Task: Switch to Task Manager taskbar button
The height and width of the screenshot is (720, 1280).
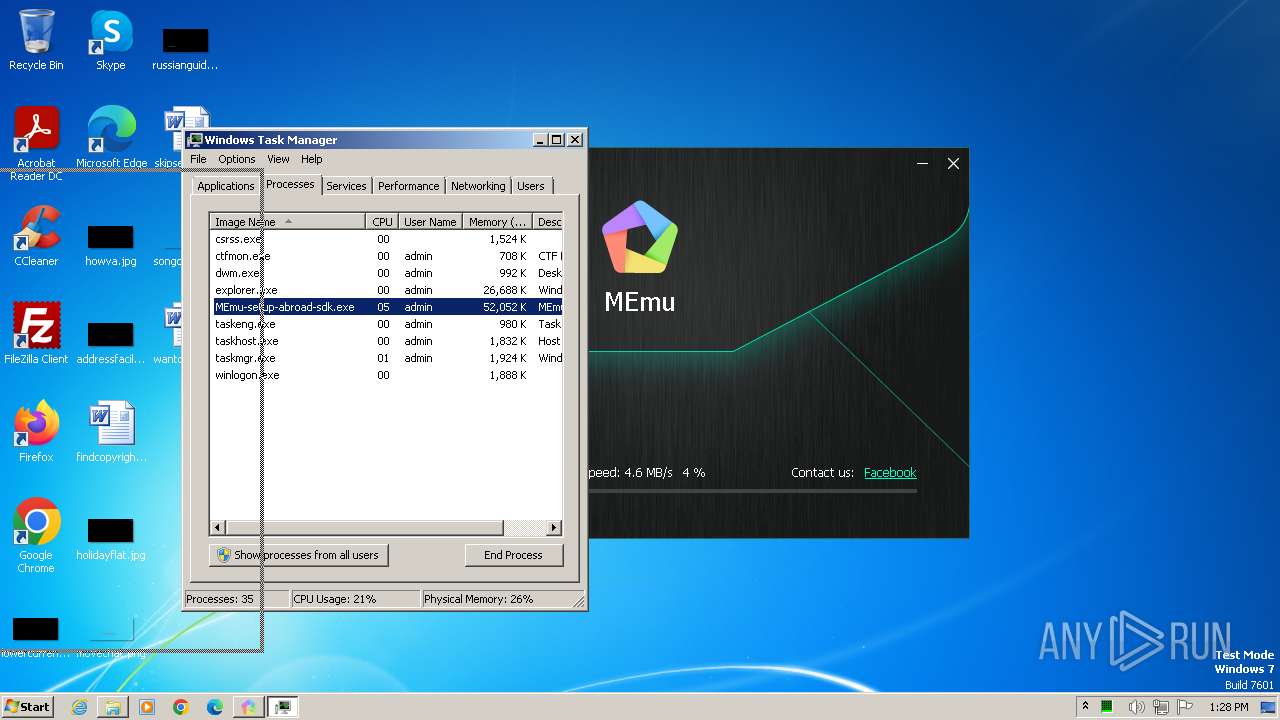Action: pos(283,707)
